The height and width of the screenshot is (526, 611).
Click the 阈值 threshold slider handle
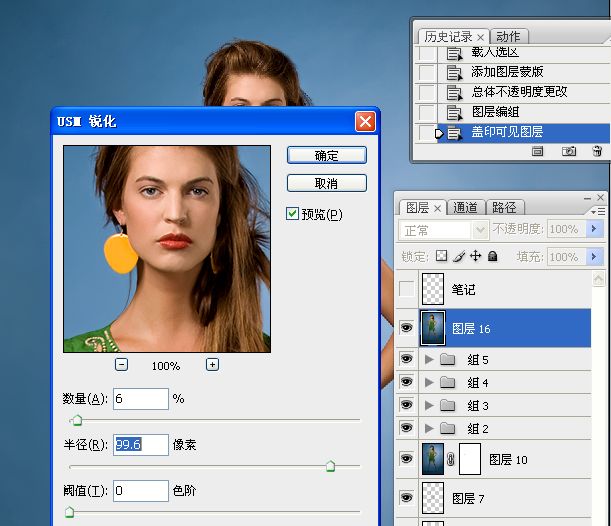[69, 512]
